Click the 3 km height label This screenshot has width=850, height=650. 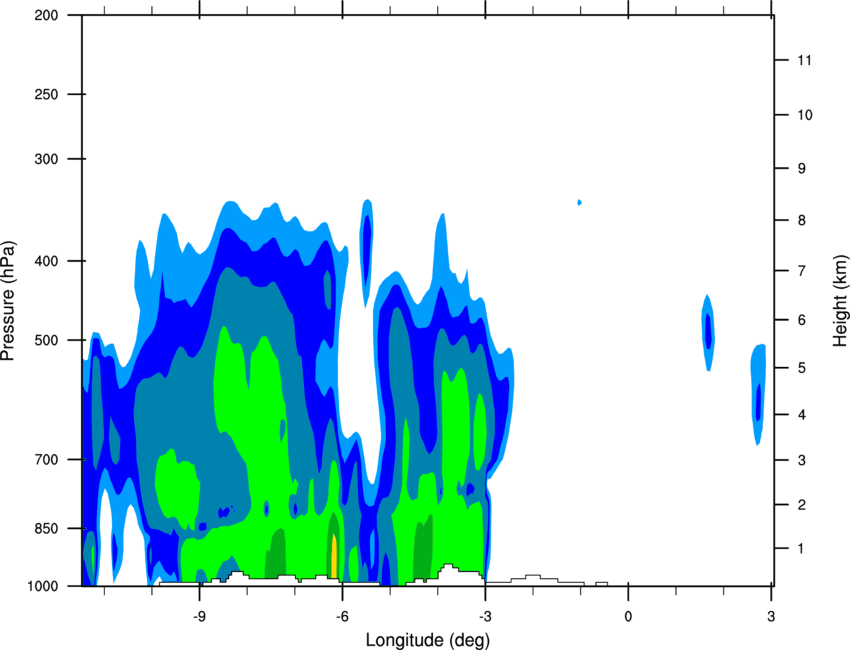(x=801, y=460)
